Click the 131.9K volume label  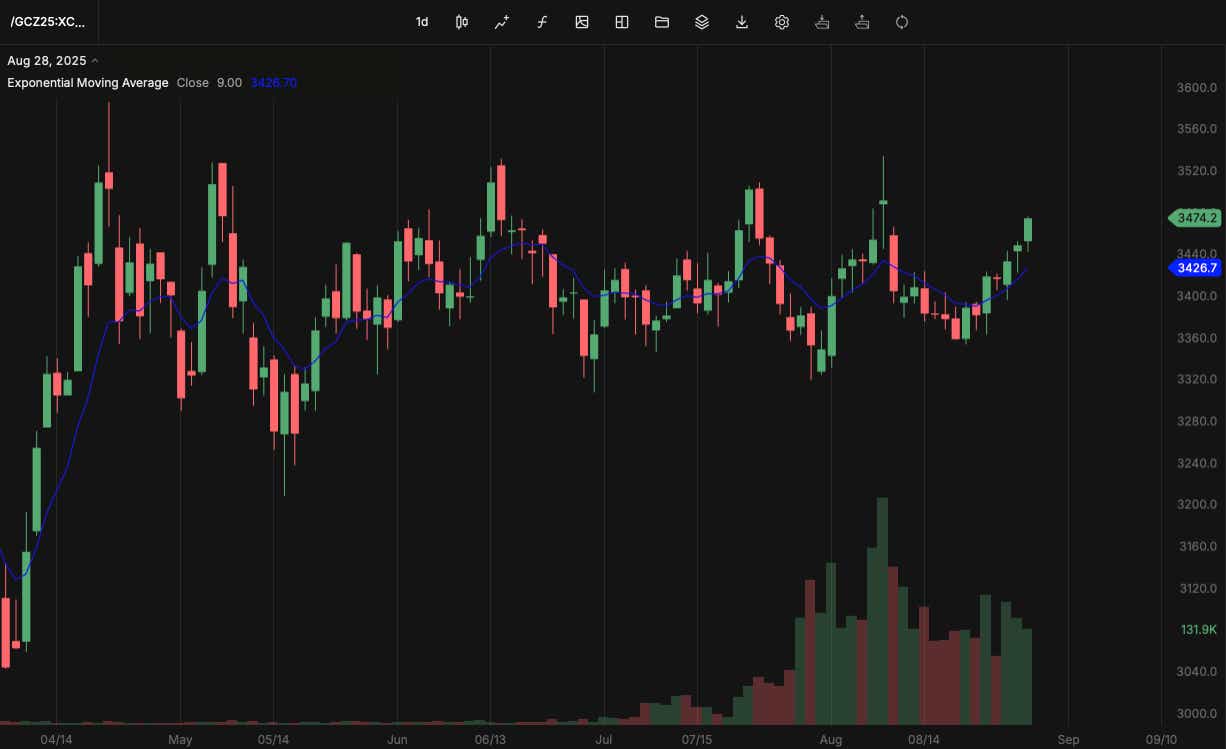pyautogui.click(x=1198, y=630)
